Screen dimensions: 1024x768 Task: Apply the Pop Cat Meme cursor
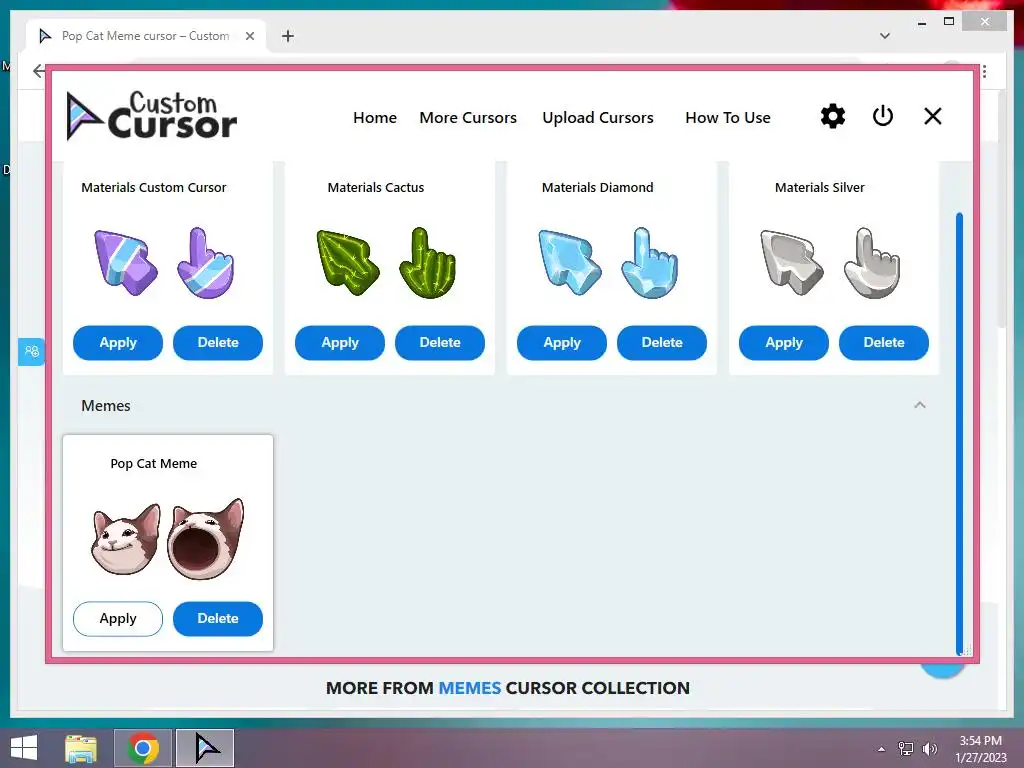click(x=118, y=618)
